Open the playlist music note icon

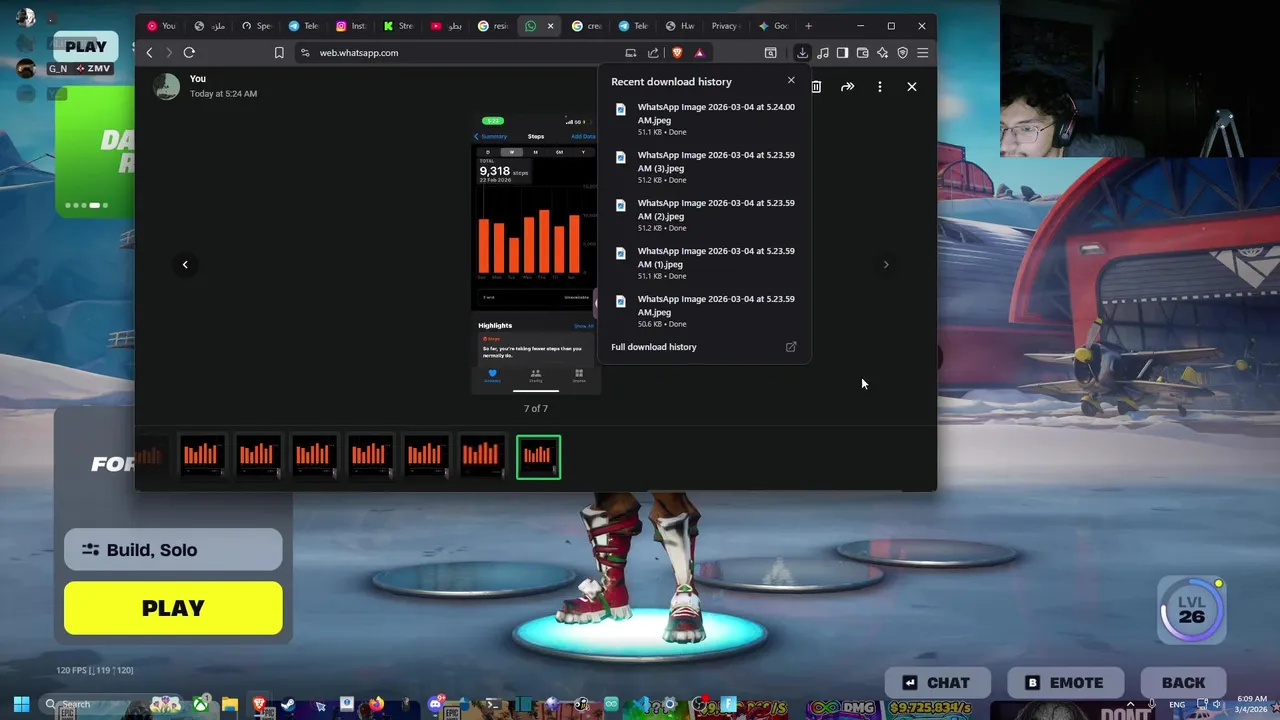pos(823,53)
